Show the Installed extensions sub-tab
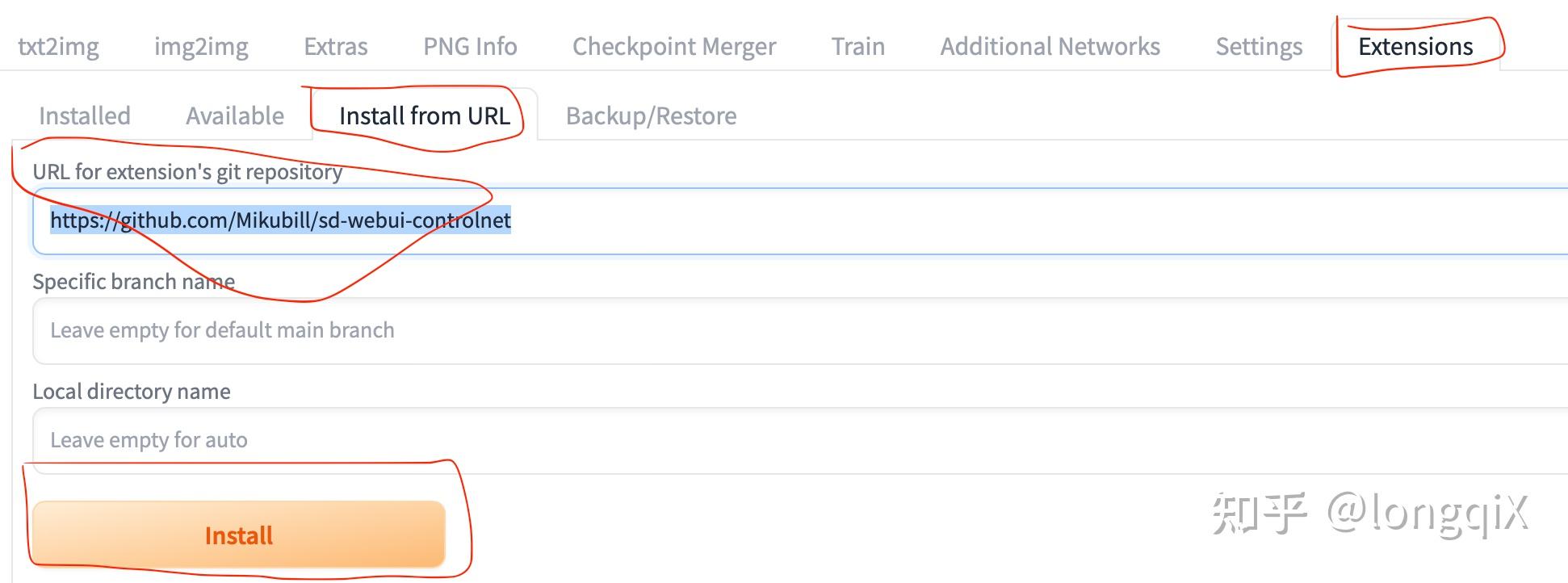This screenshot has height=583, width=1568. click(x=84, y=116)
